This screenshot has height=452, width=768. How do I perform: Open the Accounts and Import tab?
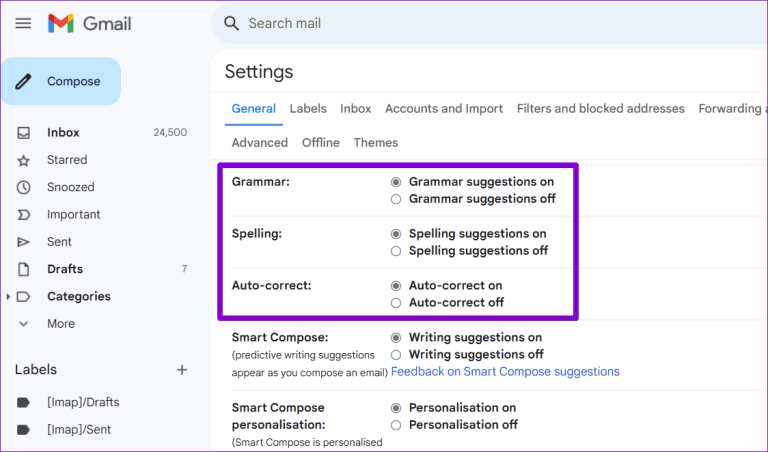[x=443, y=109]
